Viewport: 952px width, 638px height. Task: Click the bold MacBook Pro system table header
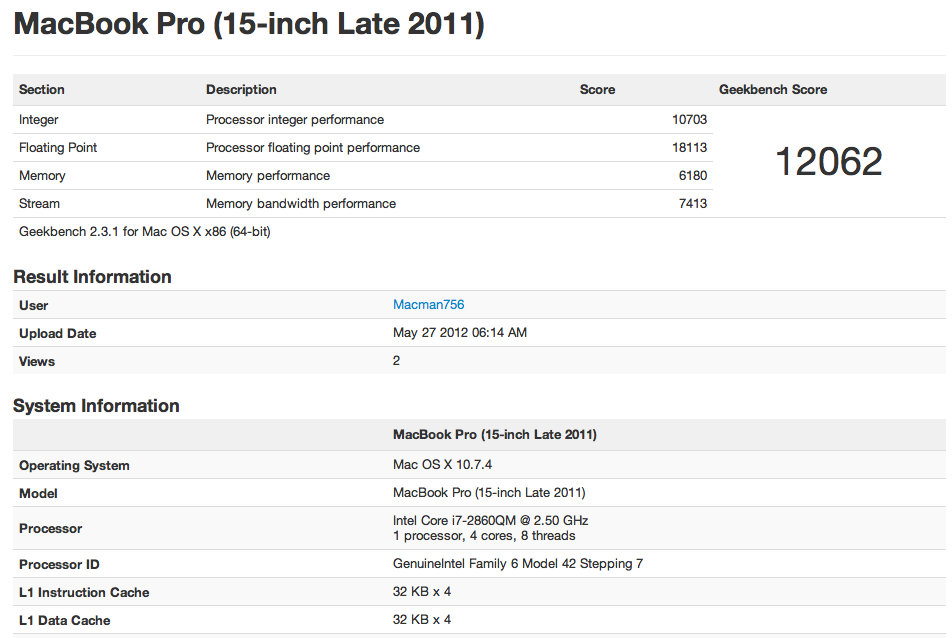[495, 435]
